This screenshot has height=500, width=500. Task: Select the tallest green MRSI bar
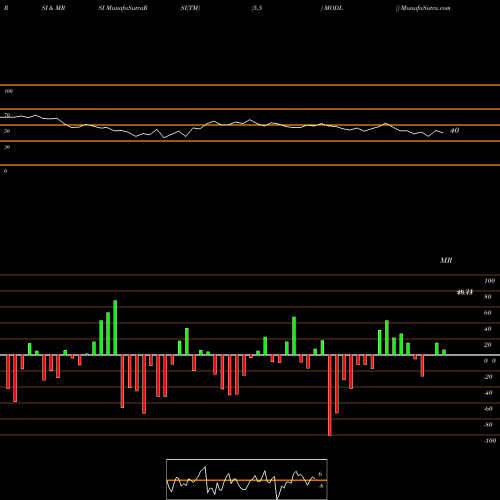pos(115,327)
